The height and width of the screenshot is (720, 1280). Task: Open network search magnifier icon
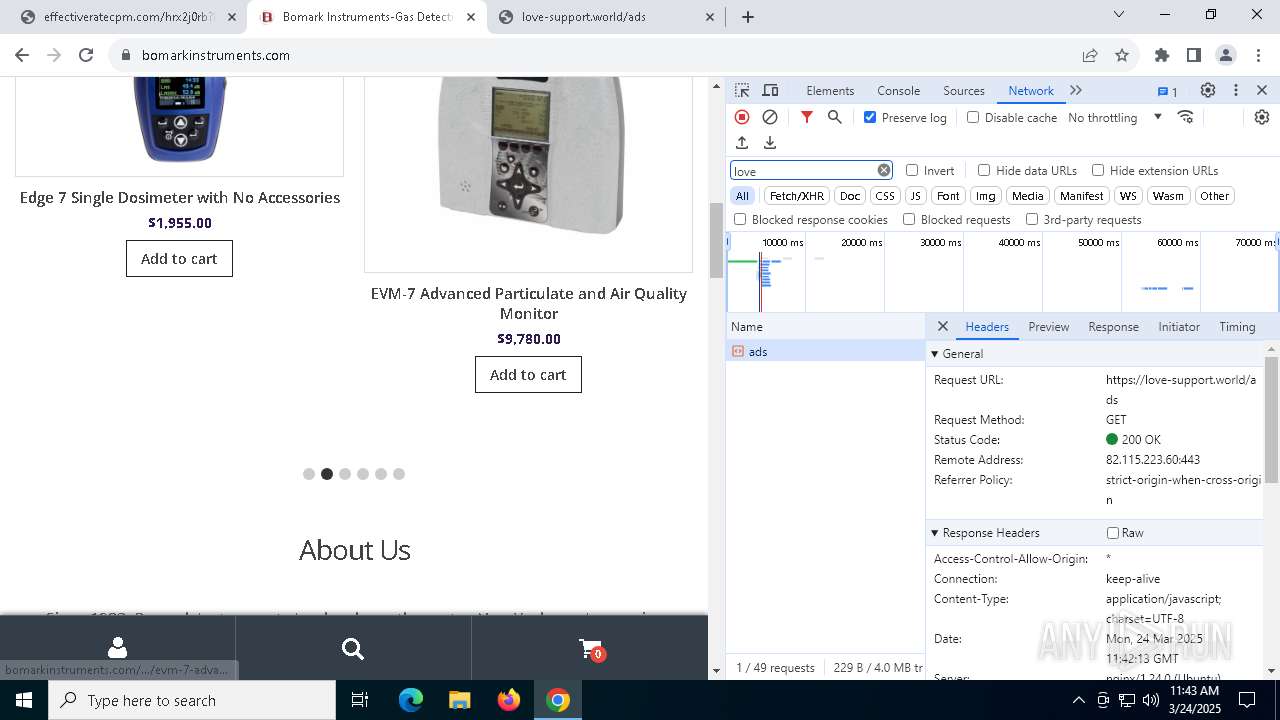pyautogui.click(x=835, y=117)
